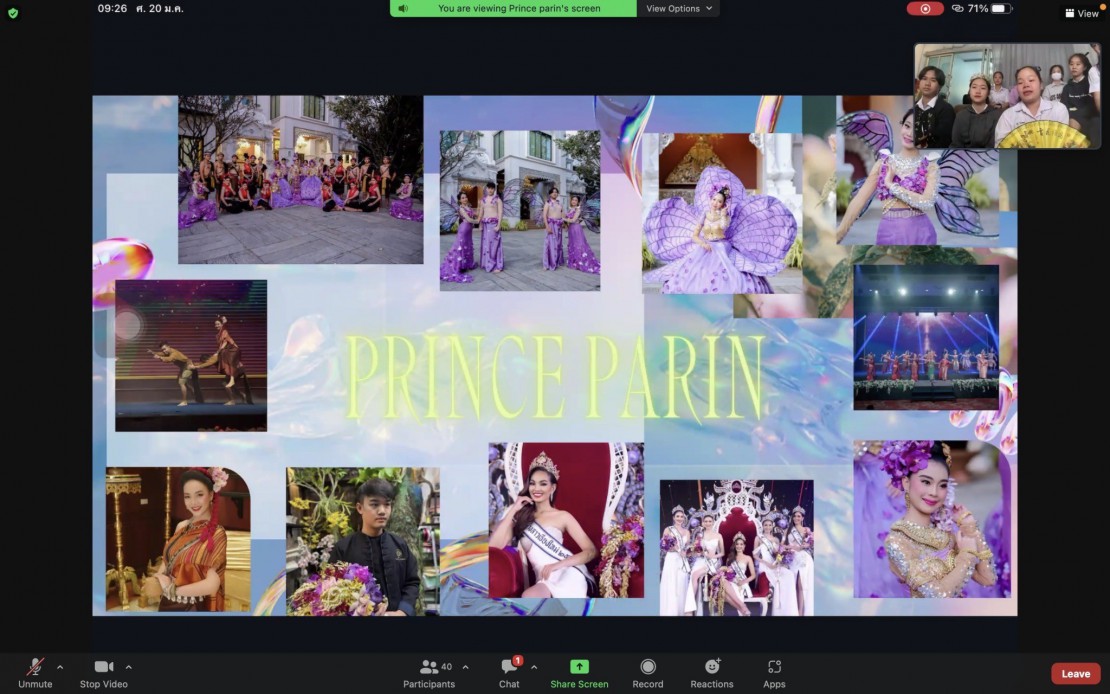
Task: Click the 'You are viewing Prince parin's screen' banner
Action: point(513,8)
